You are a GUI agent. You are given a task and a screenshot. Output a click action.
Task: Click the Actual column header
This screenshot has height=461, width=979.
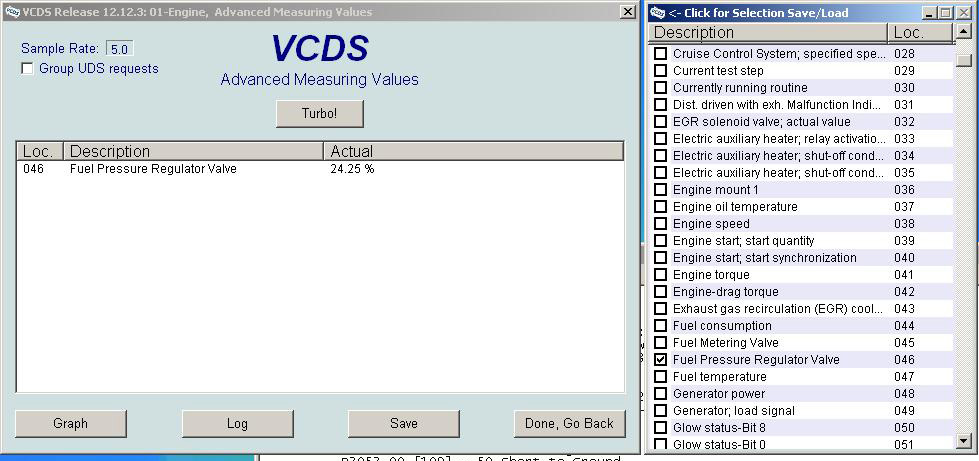[473, 151]
